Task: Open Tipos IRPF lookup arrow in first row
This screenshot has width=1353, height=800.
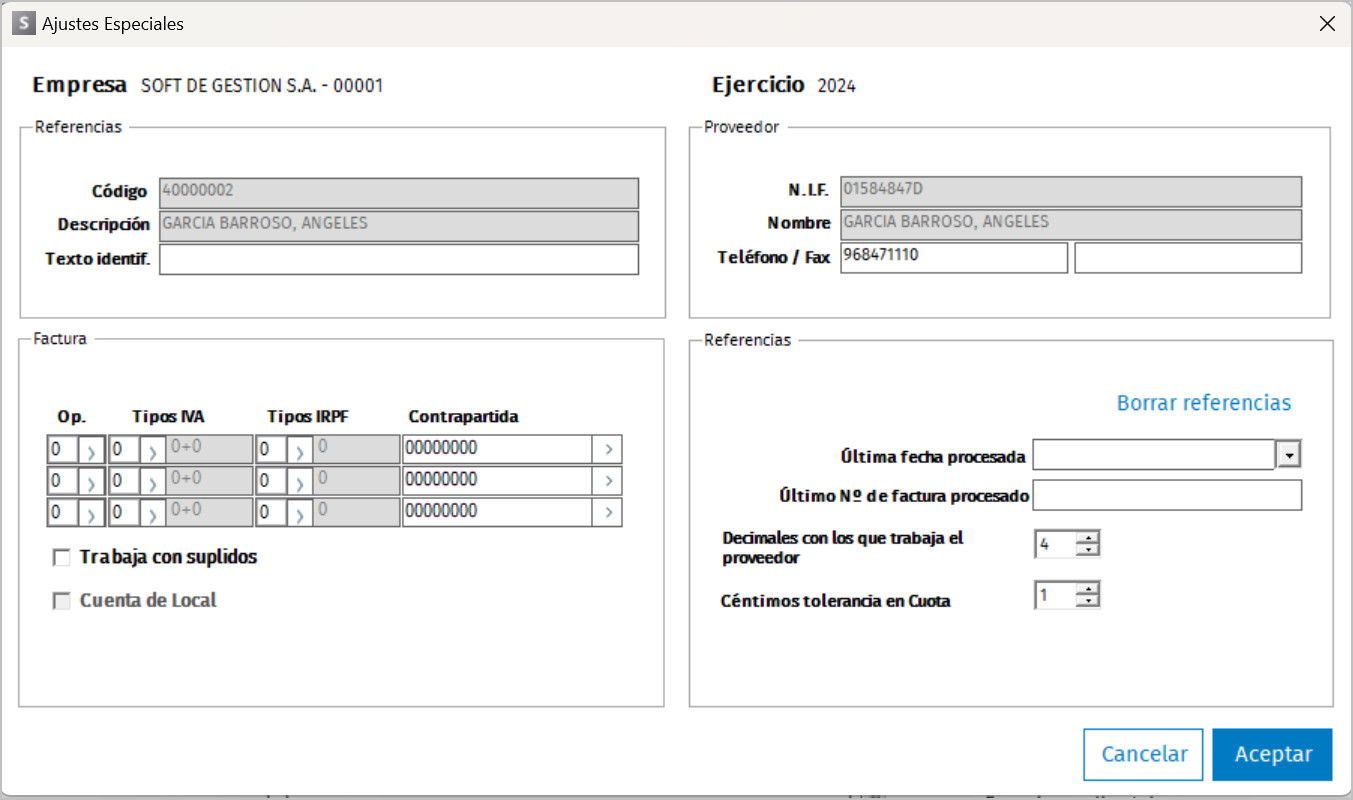Action: [300, 450]
